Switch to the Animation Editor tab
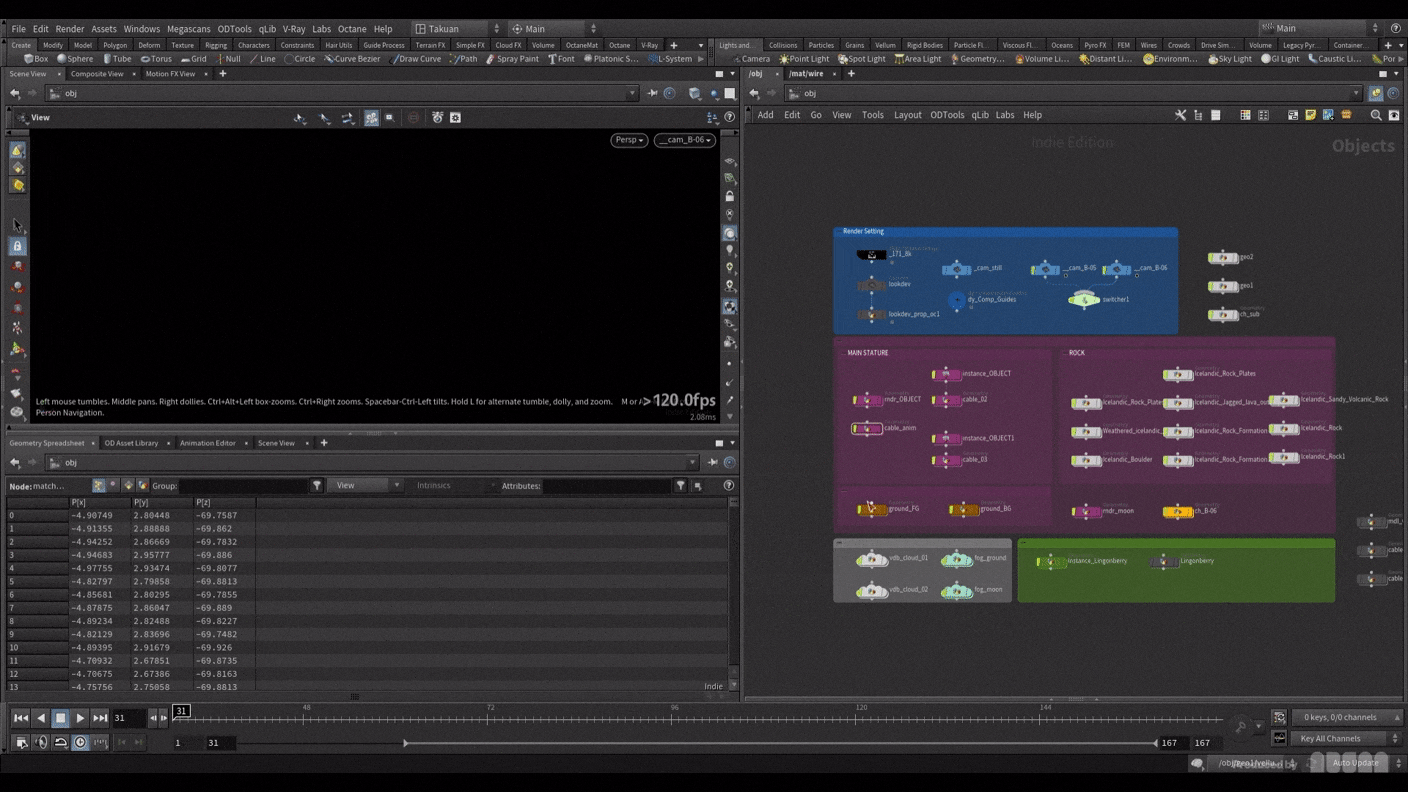This screenshot has height=792, width=1408. [207, 443]
